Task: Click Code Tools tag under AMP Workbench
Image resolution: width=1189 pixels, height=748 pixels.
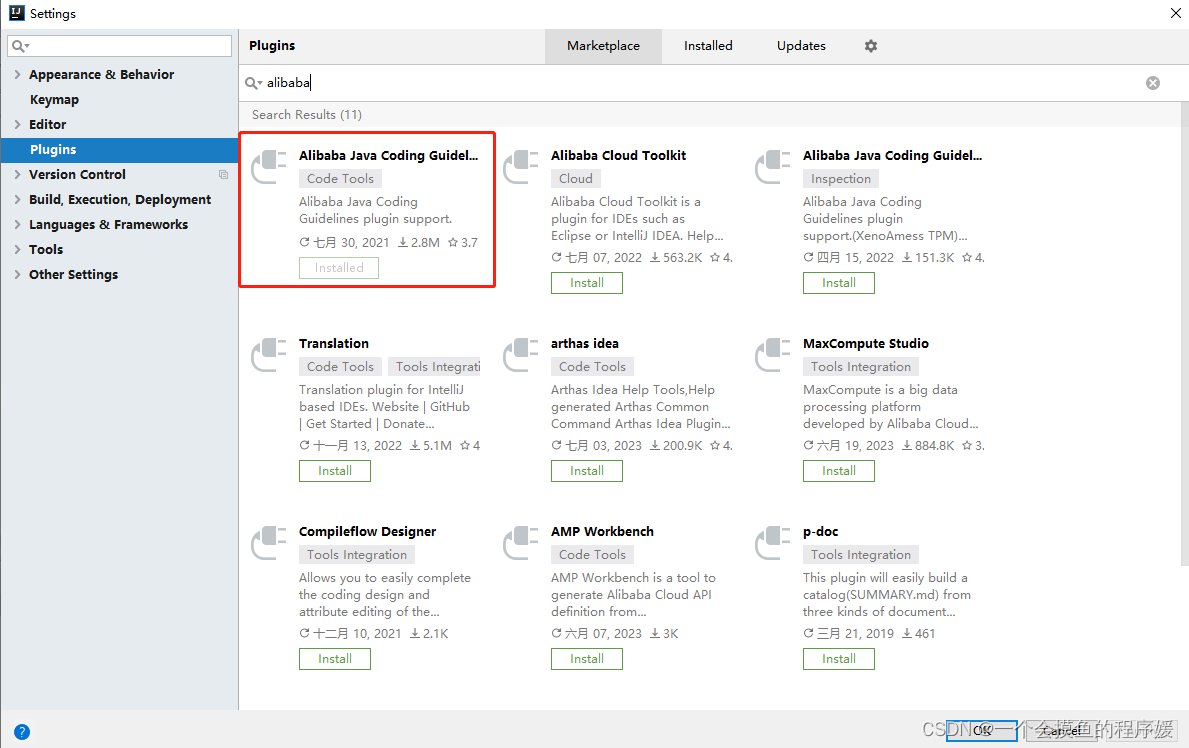Action: (592, 555)
